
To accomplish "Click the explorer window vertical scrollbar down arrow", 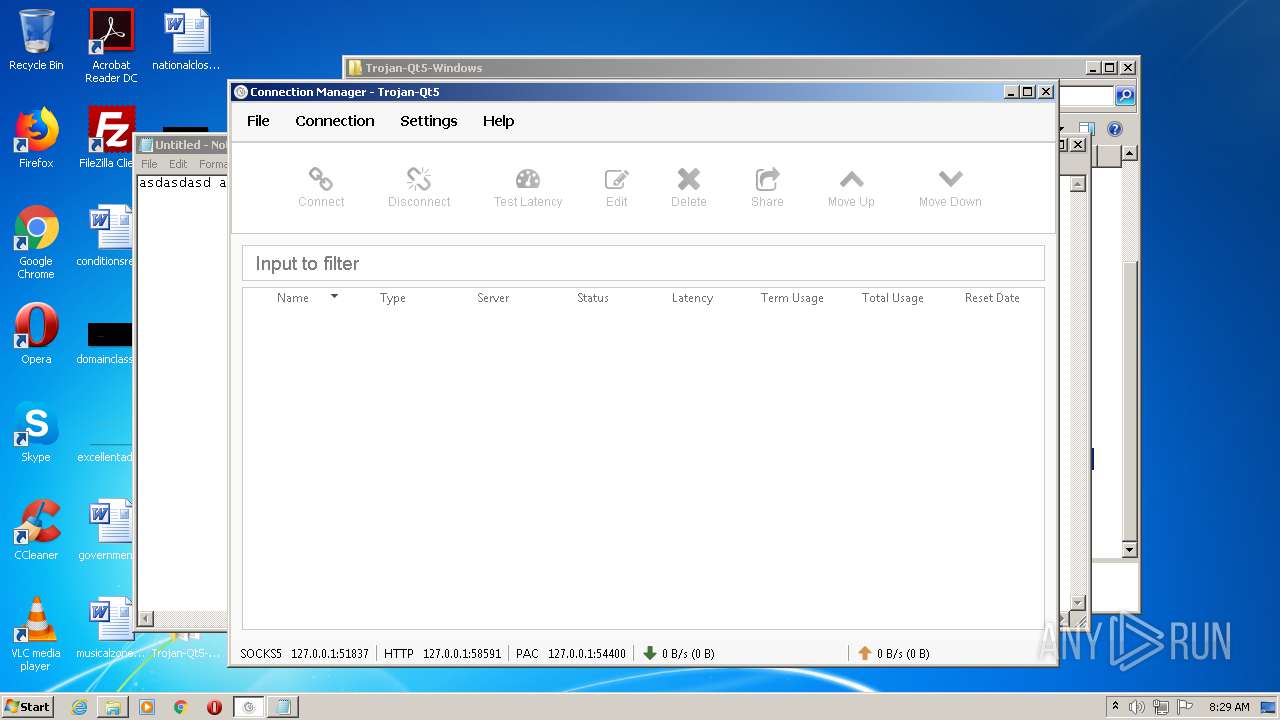I will coord(1129,549).
